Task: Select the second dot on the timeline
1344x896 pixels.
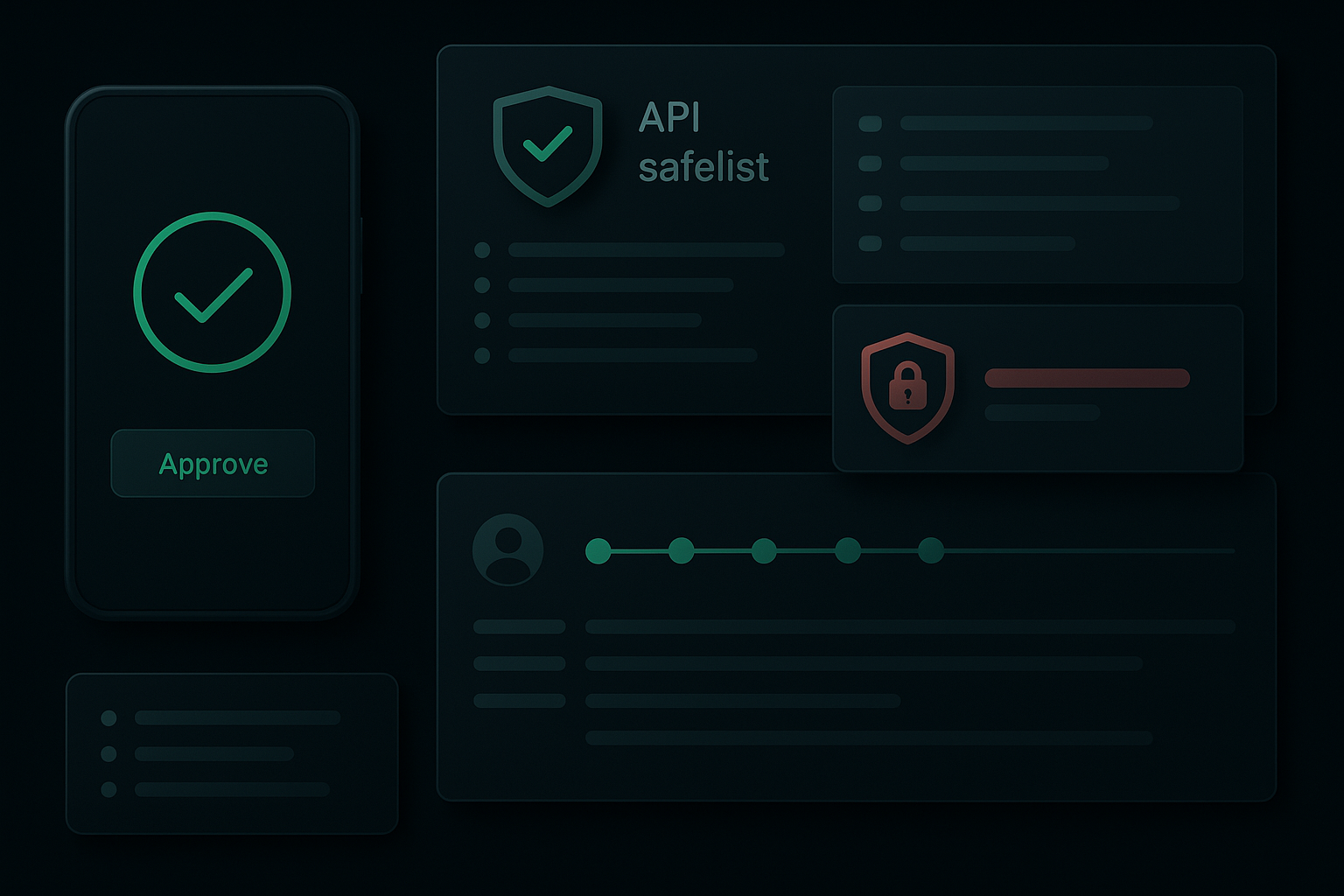Action: [681, 550]
